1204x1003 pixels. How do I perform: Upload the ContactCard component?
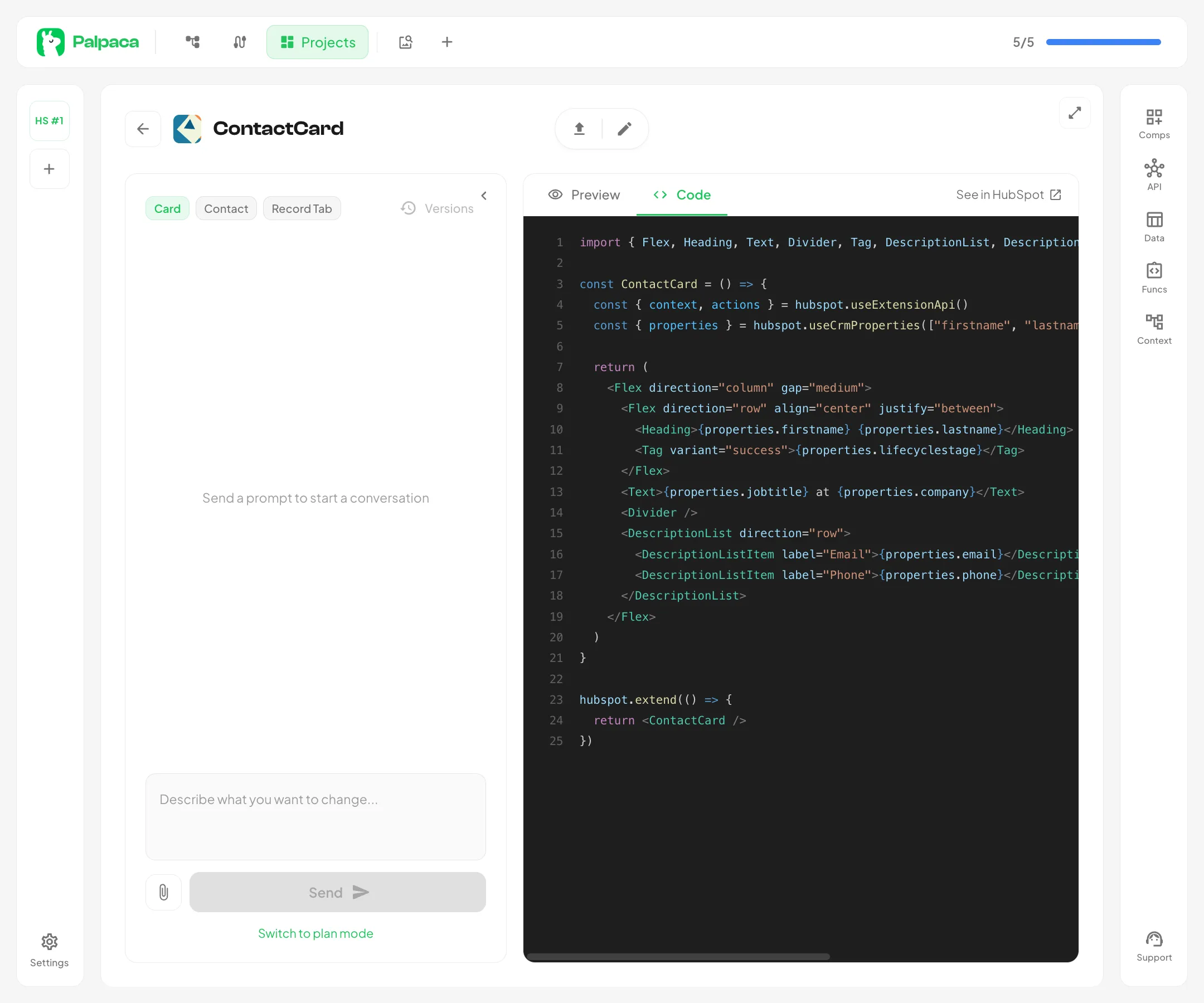(579, 128)
